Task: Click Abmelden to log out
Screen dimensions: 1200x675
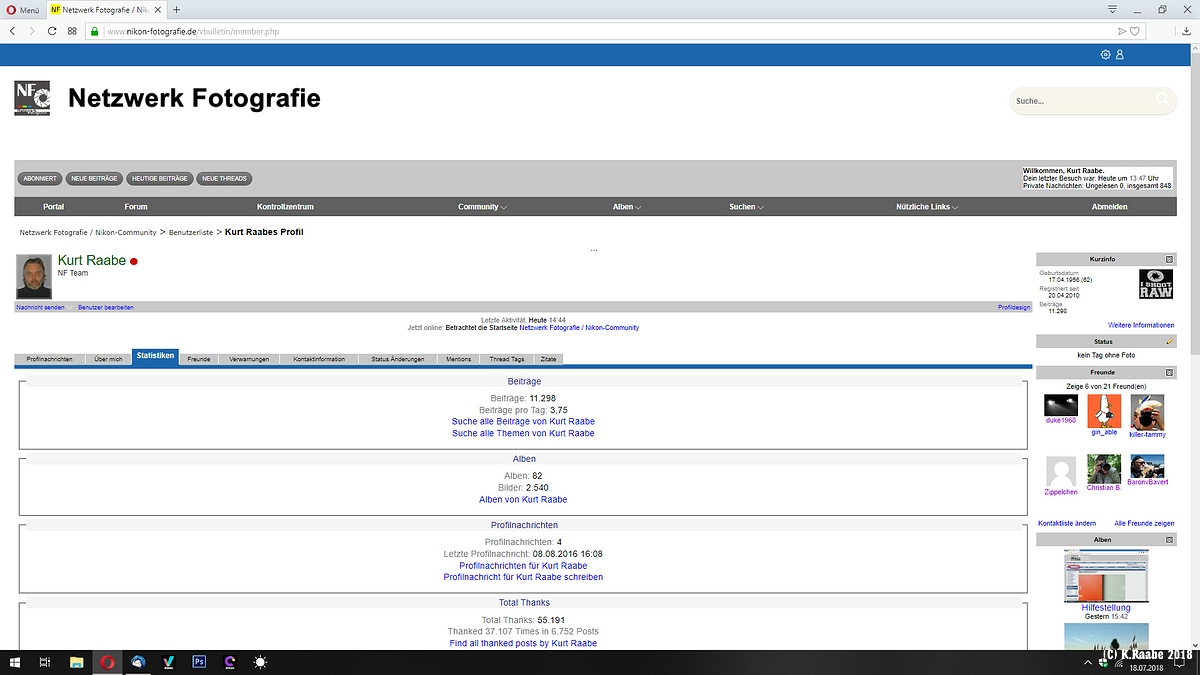Action: [1109, 207]
